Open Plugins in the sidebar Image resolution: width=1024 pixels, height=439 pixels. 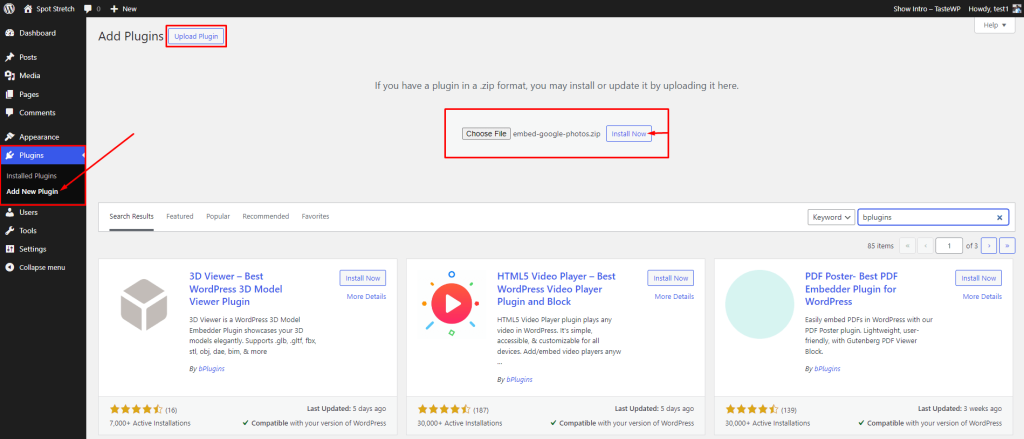coord(43,155)
